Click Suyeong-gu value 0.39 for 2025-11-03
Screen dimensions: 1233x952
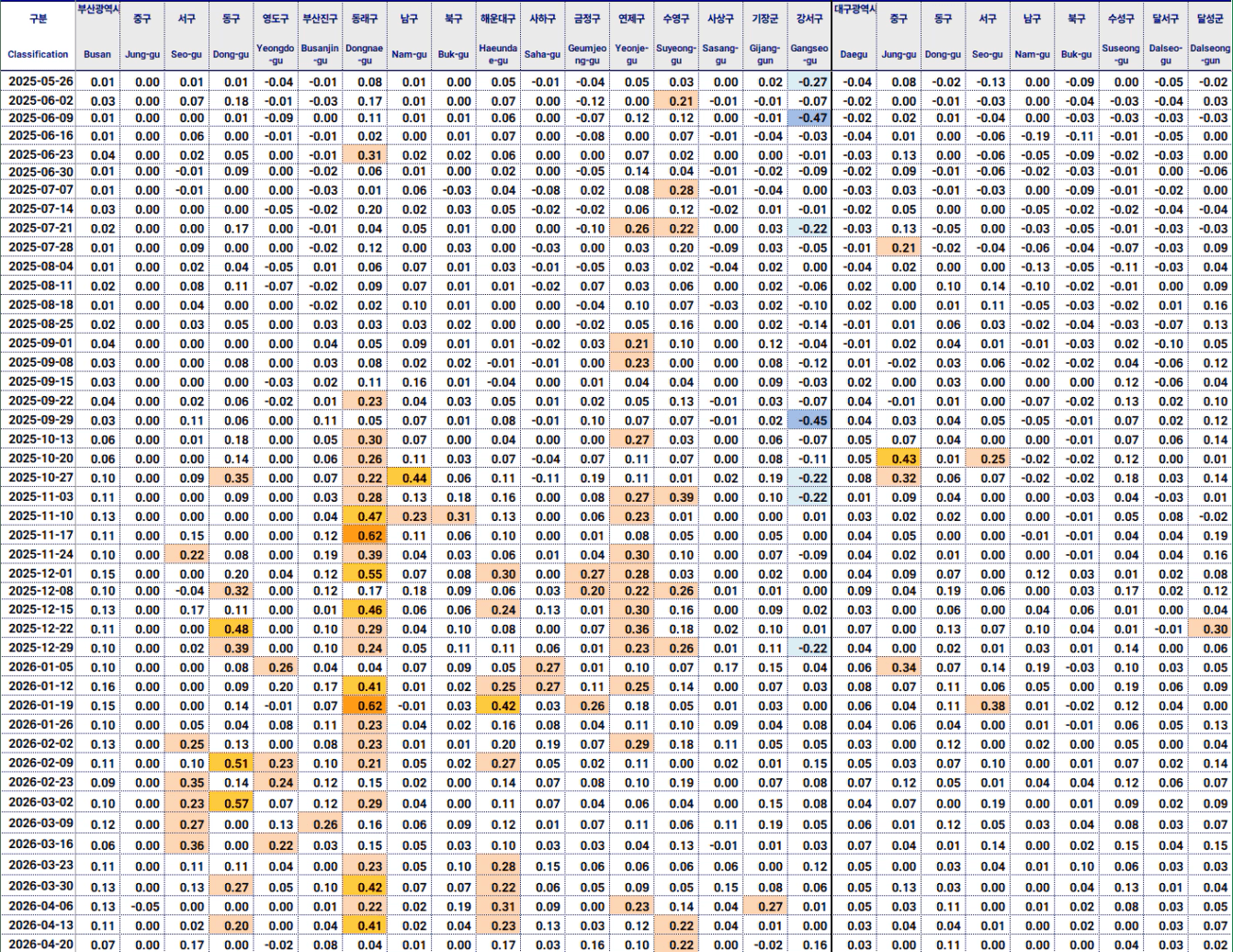[x=674, y=497]
